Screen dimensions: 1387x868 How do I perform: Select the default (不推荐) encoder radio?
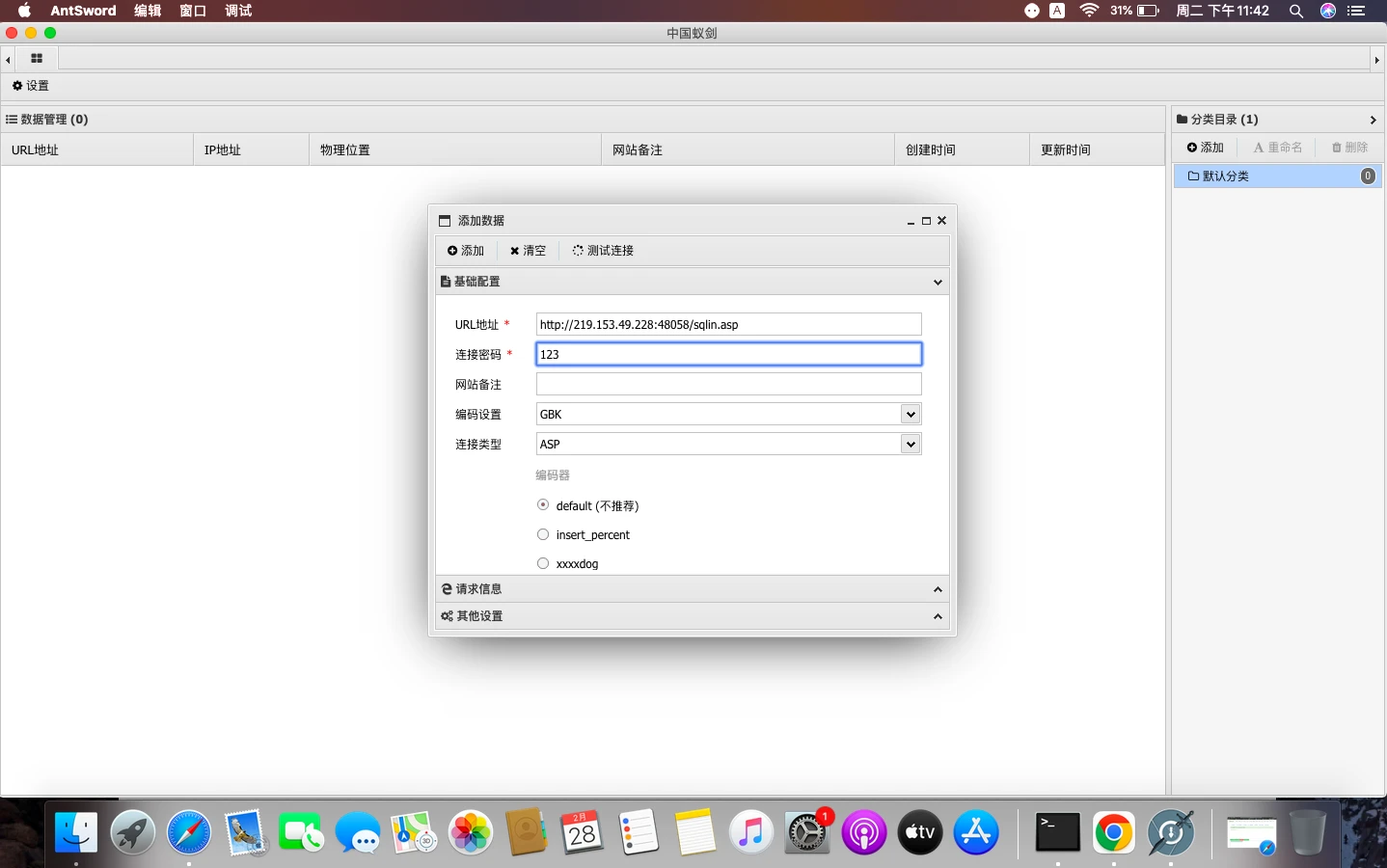pos(543,504)
